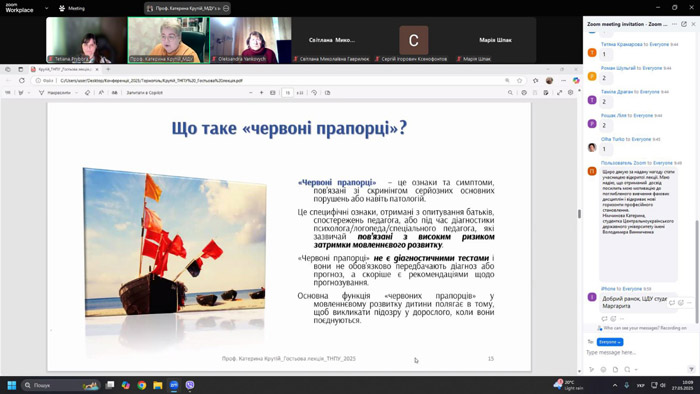The width and height of the screenshot is (700, 394).
Task: Click Olha Turko sender name in chat
Action: pyautogui.click(x=612, y=139)
